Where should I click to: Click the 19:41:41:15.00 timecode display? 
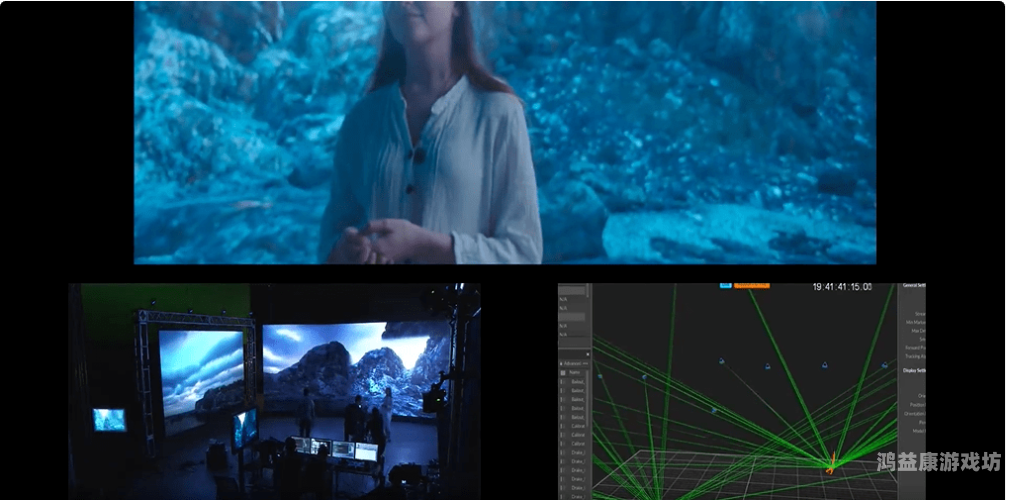pos(841,286)
